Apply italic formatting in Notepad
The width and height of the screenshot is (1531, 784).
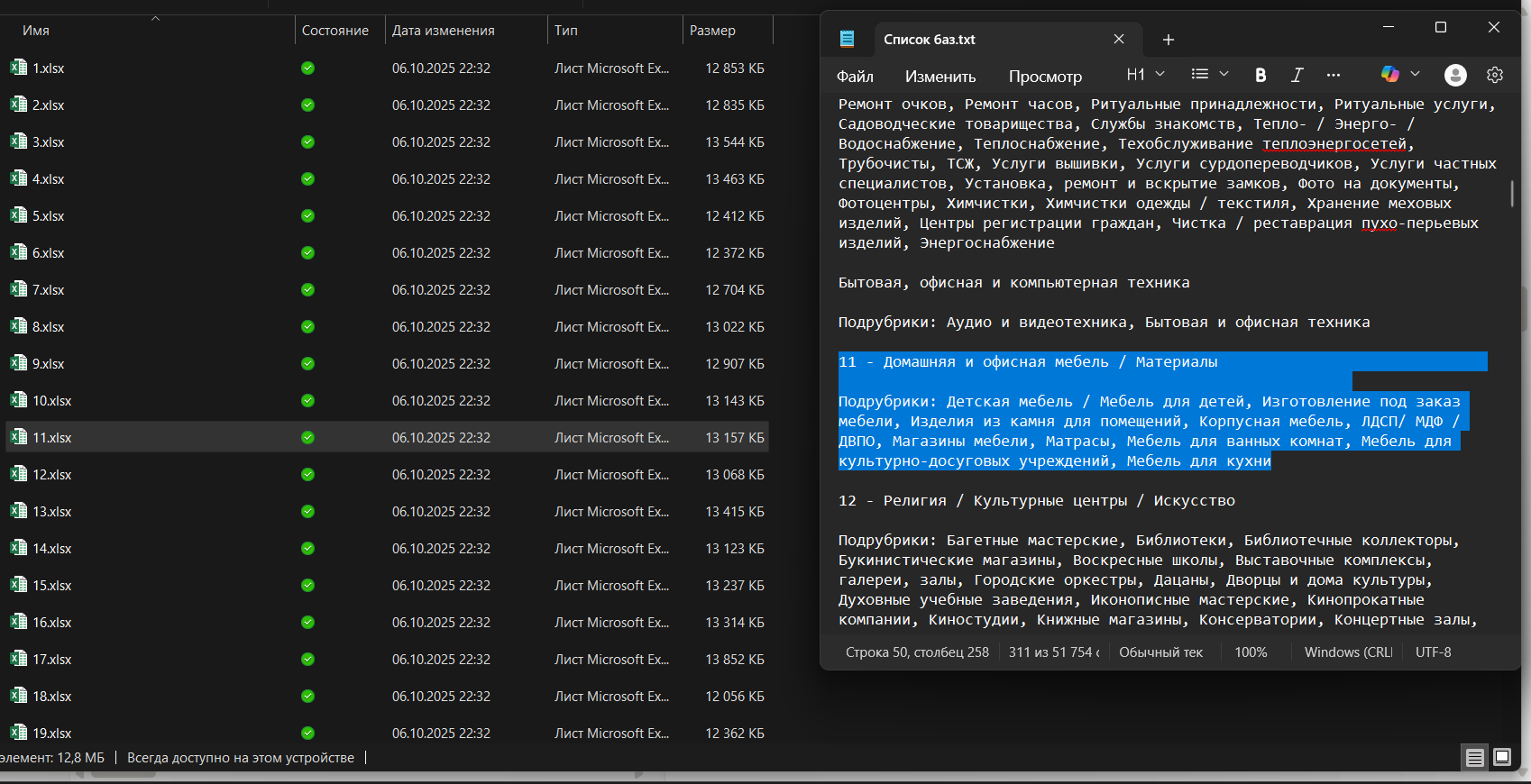click(1297, 75)
